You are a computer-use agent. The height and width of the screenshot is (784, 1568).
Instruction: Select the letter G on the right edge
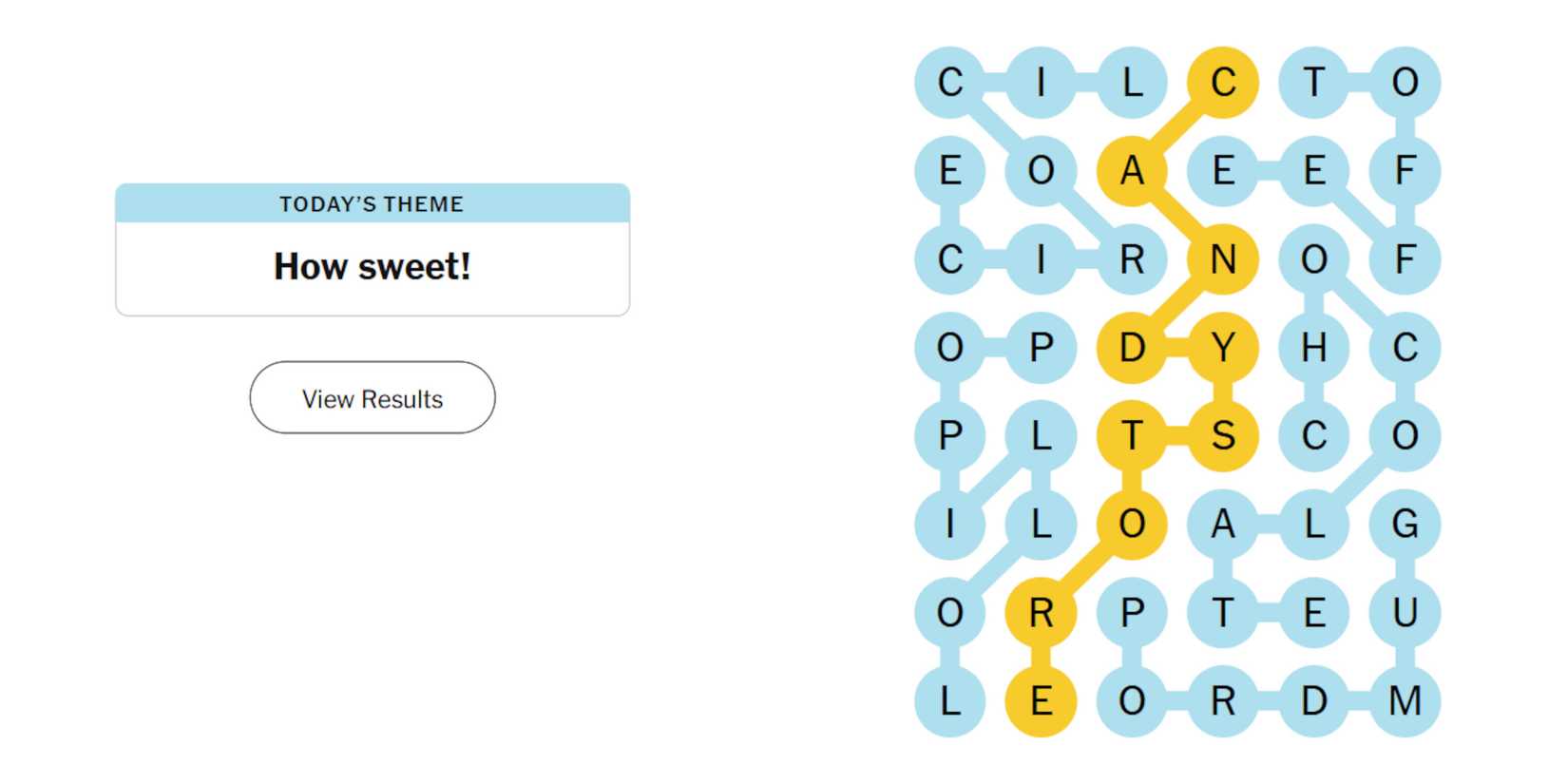pyautogui.click(x=1404, y=525)
